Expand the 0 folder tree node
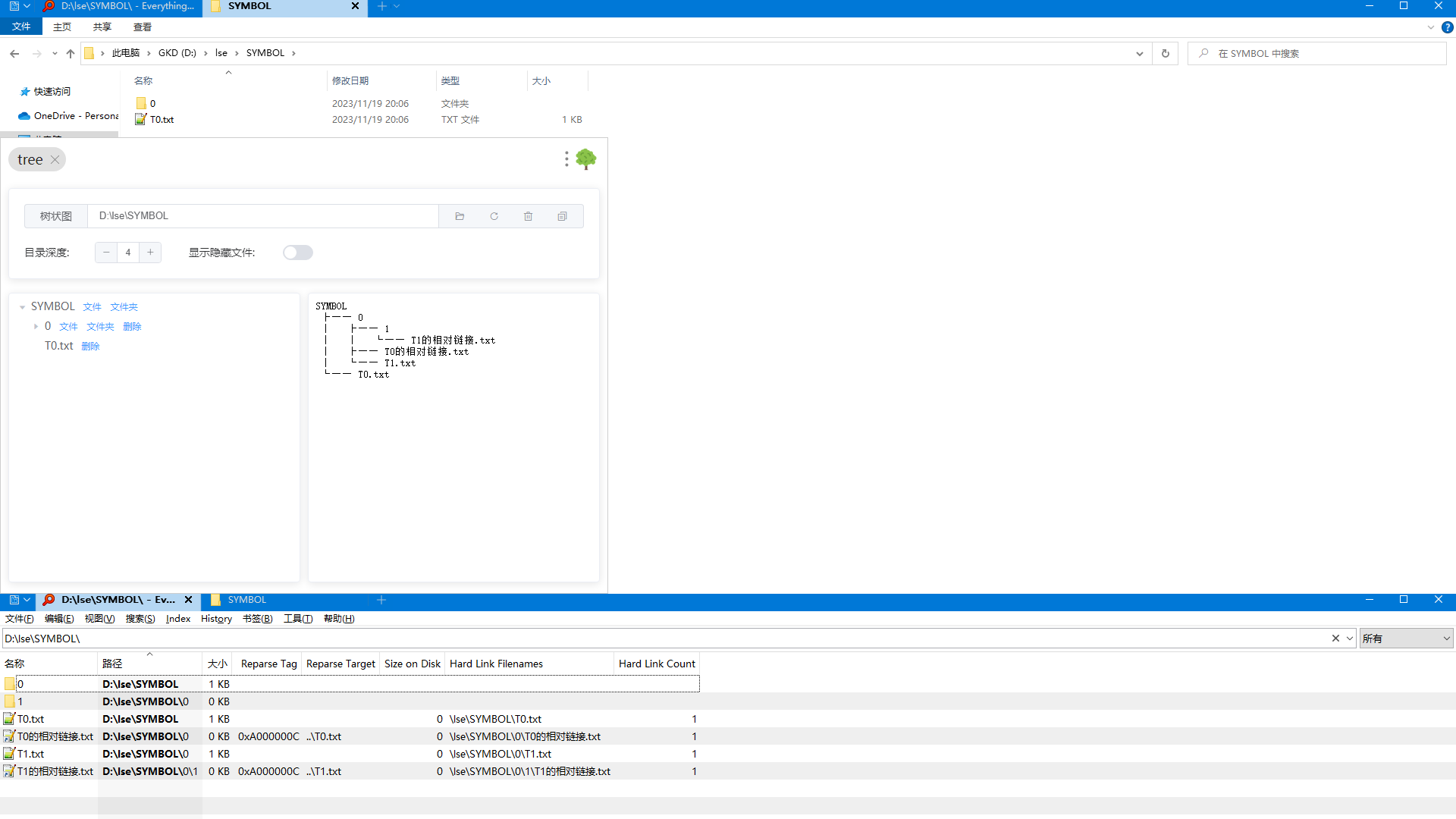This screenshot has height=819, width=1456. (x=36, y=327)
